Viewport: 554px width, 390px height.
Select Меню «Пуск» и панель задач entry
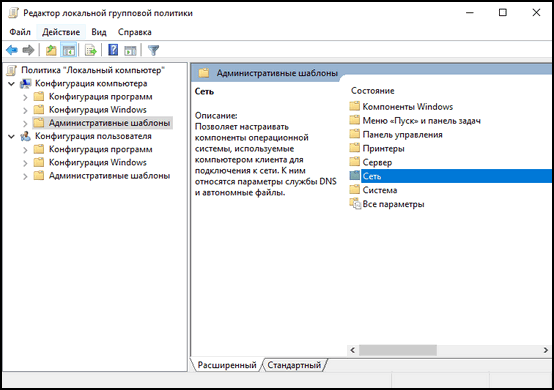[x=422, y=120]
